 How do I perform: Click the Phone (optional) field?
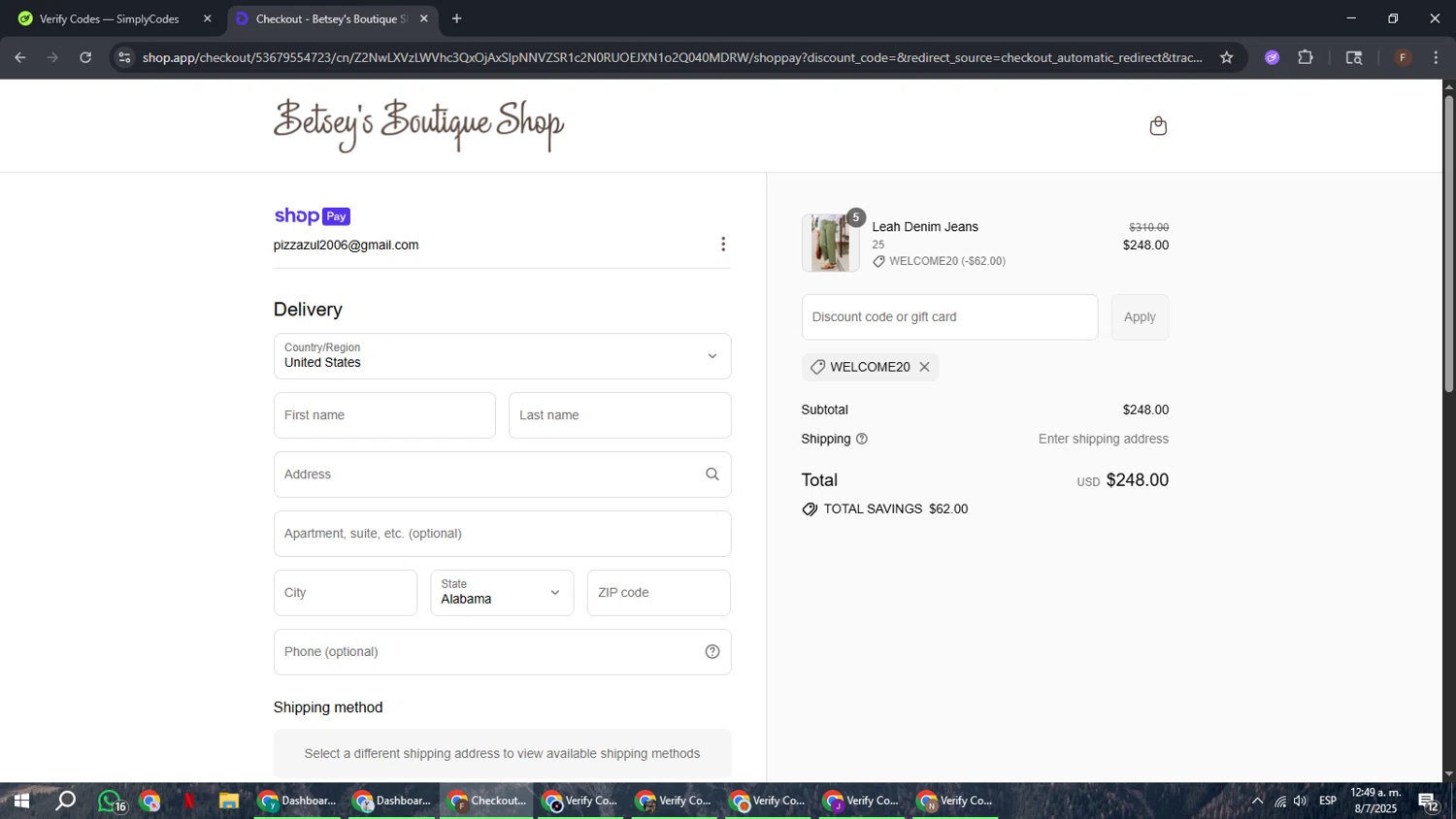coord(502,652)
